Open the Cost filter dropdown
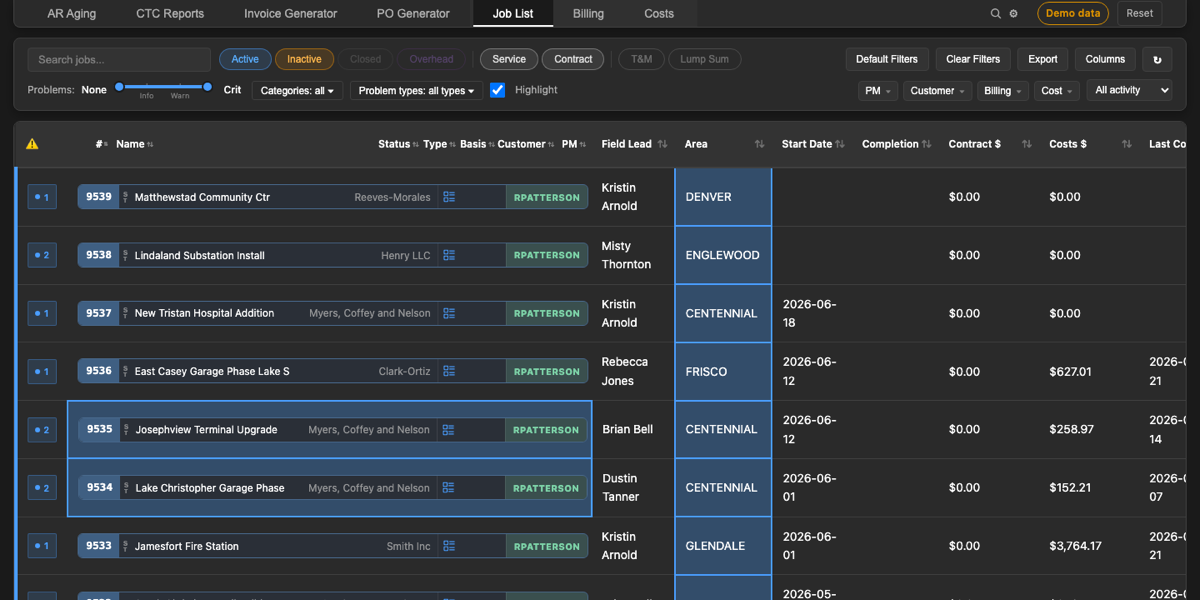Viewport: 1200px width, 600px height. point(1056,91)
